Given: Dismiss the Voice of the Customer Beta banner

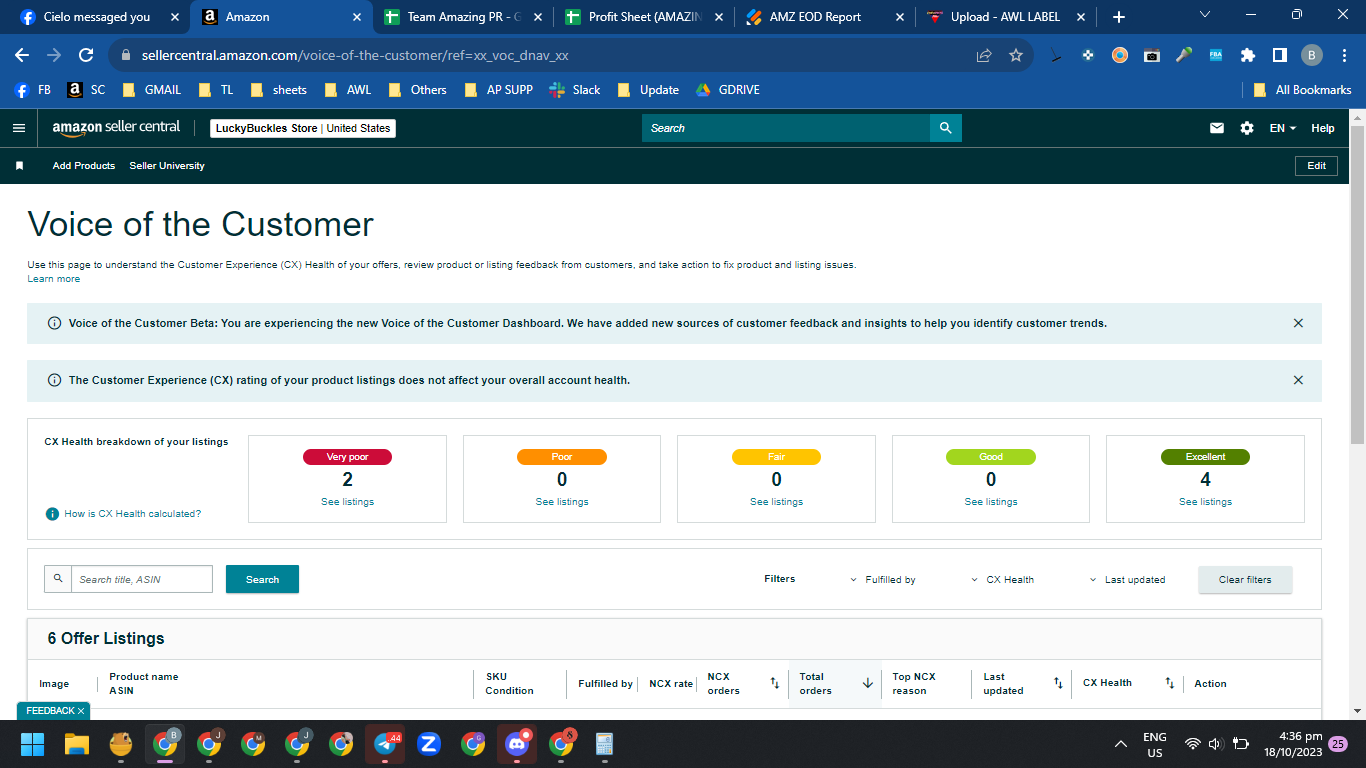Looking at the screenshot, I should pos(1298,323).
